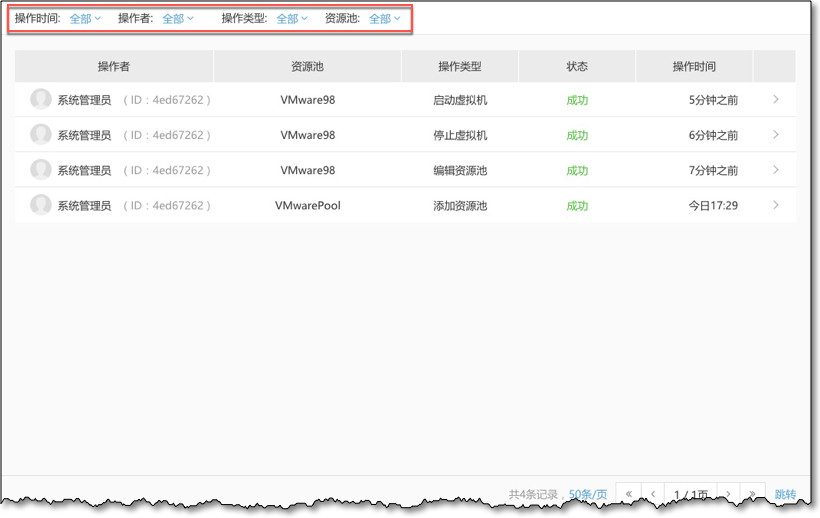The height and width of the screenshot is (518, 820).
Task: Click the 编辑资源池 operation type cell
Action: point(460,170)
